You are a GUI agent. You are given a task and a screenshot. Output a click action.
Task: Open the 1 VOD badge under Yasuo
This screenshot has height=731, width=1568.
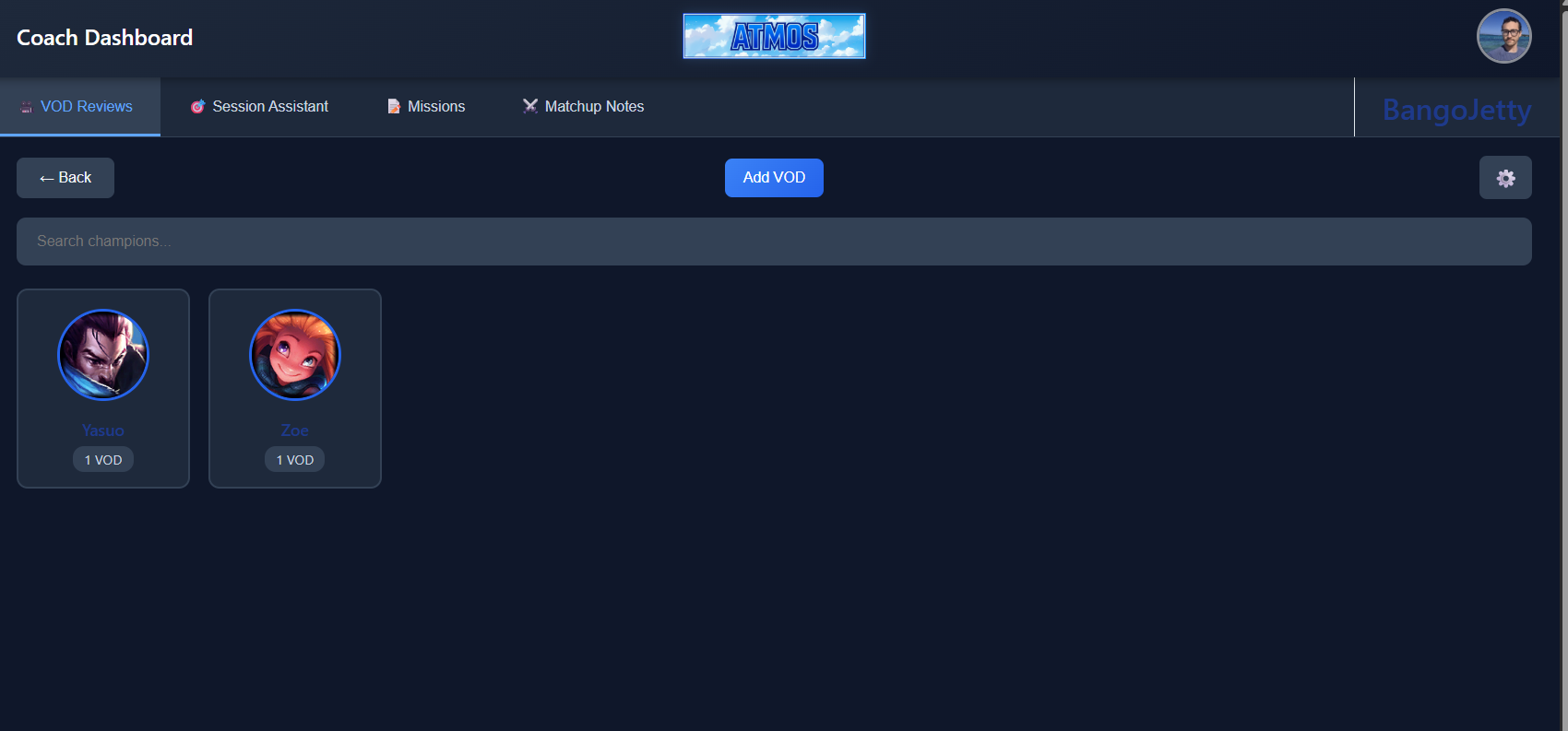103,460
